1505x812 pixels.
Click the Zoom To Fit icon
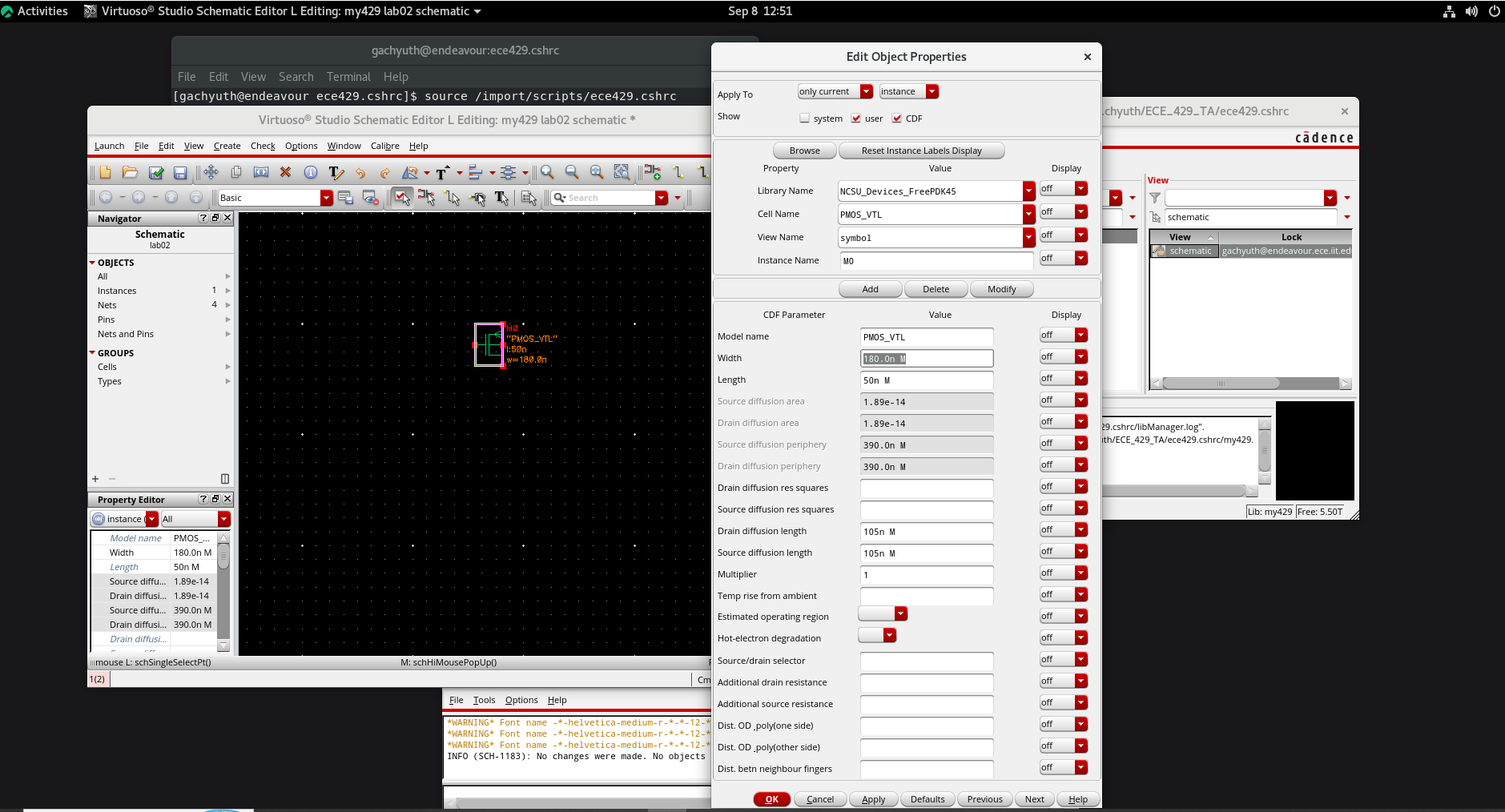[x=597, y=172]
